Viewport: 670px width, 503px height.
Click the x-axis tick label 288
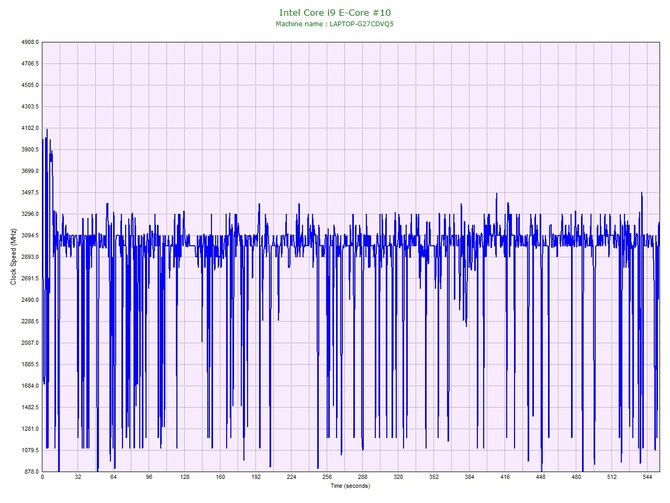(363, 477)
